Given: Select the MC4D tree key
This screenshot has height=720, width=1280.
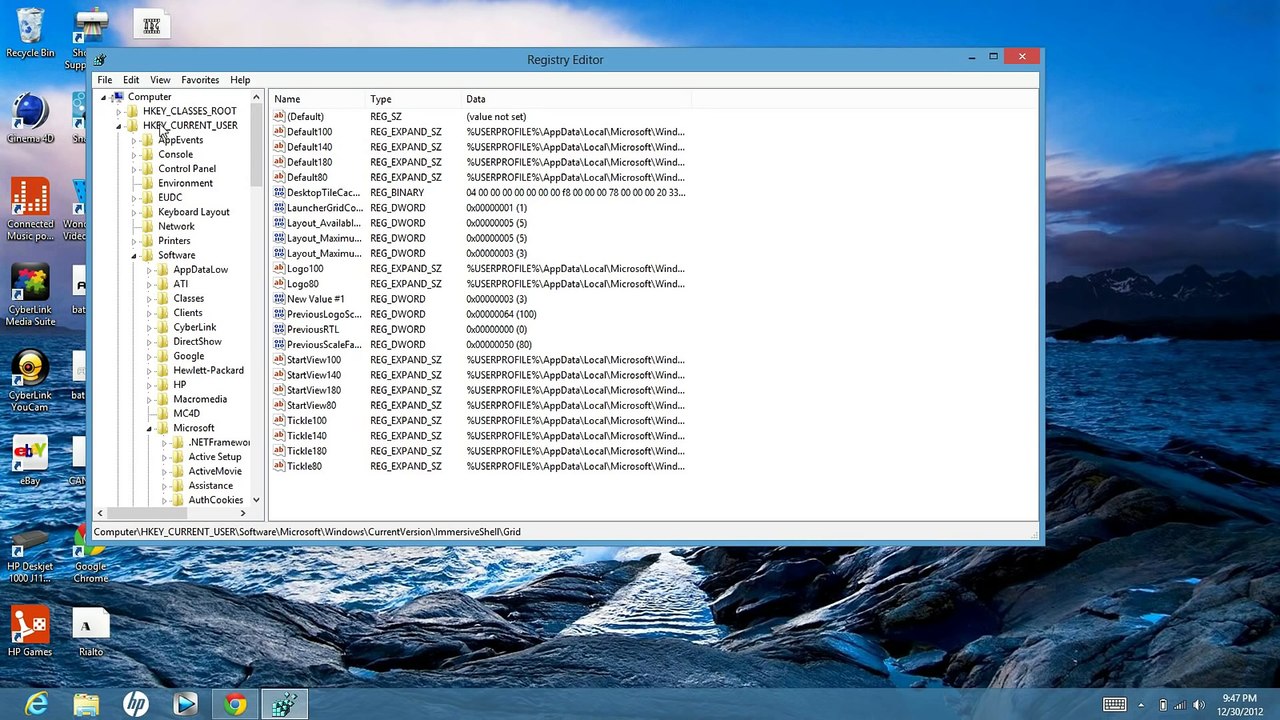Looking at the screenshot, I should pyautogui.click(x=186, y=414).
